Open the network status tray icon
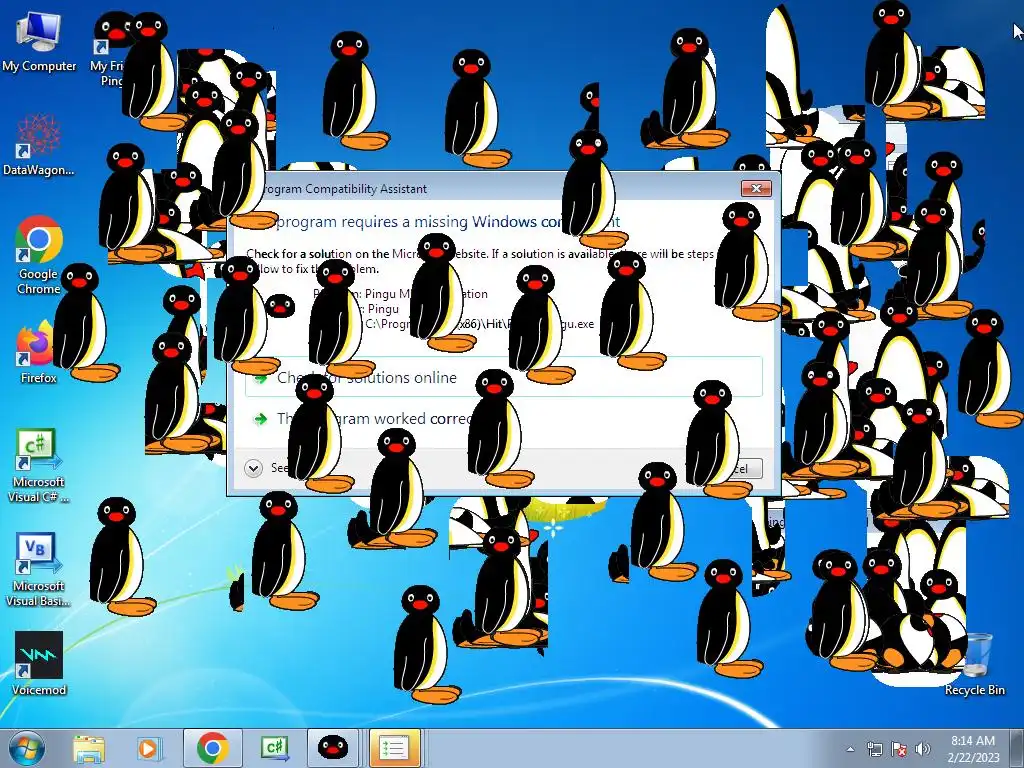This screenshot has width=1024, height=768. point(874,749)
